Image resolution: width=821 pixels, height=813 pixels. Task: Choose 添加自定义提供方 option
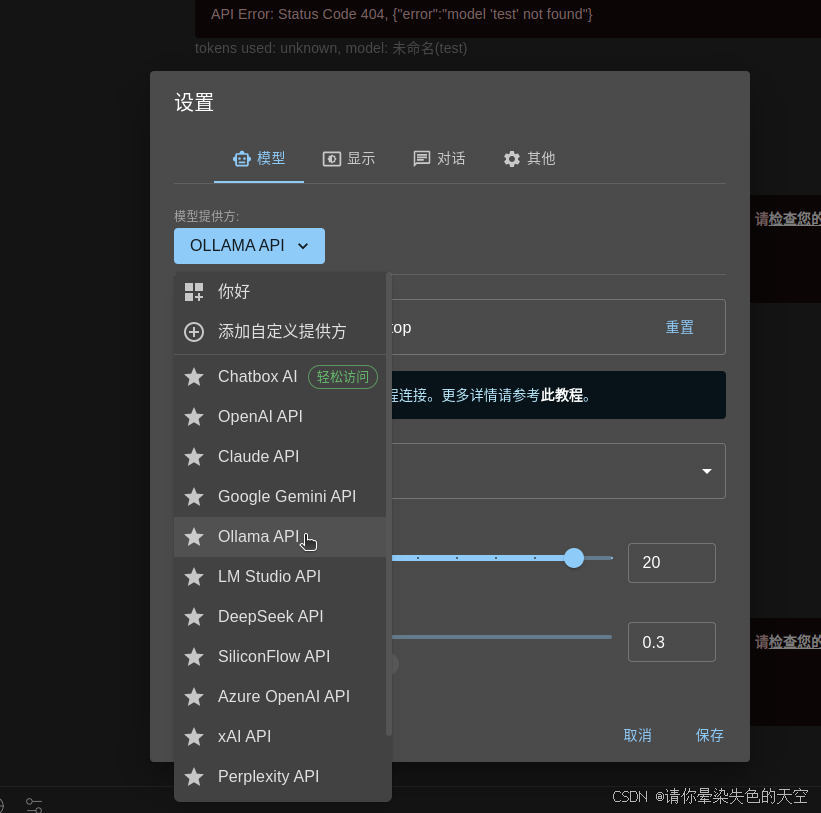(x=280, y=331)
